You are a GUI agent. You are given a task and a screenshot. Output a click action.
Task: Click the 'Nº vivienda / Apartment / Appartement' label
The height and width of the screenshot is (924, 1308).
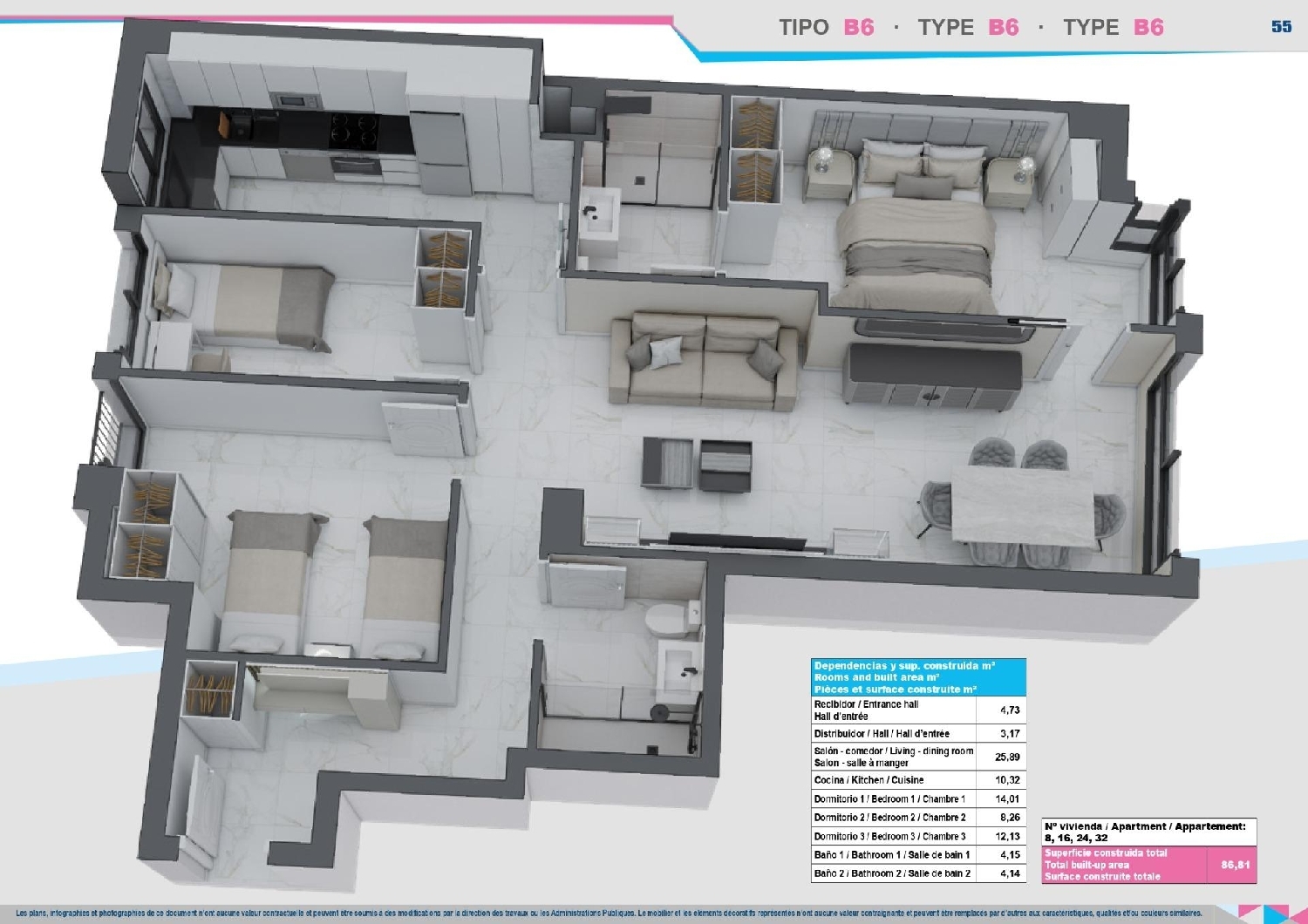(x=1145, y=826)
